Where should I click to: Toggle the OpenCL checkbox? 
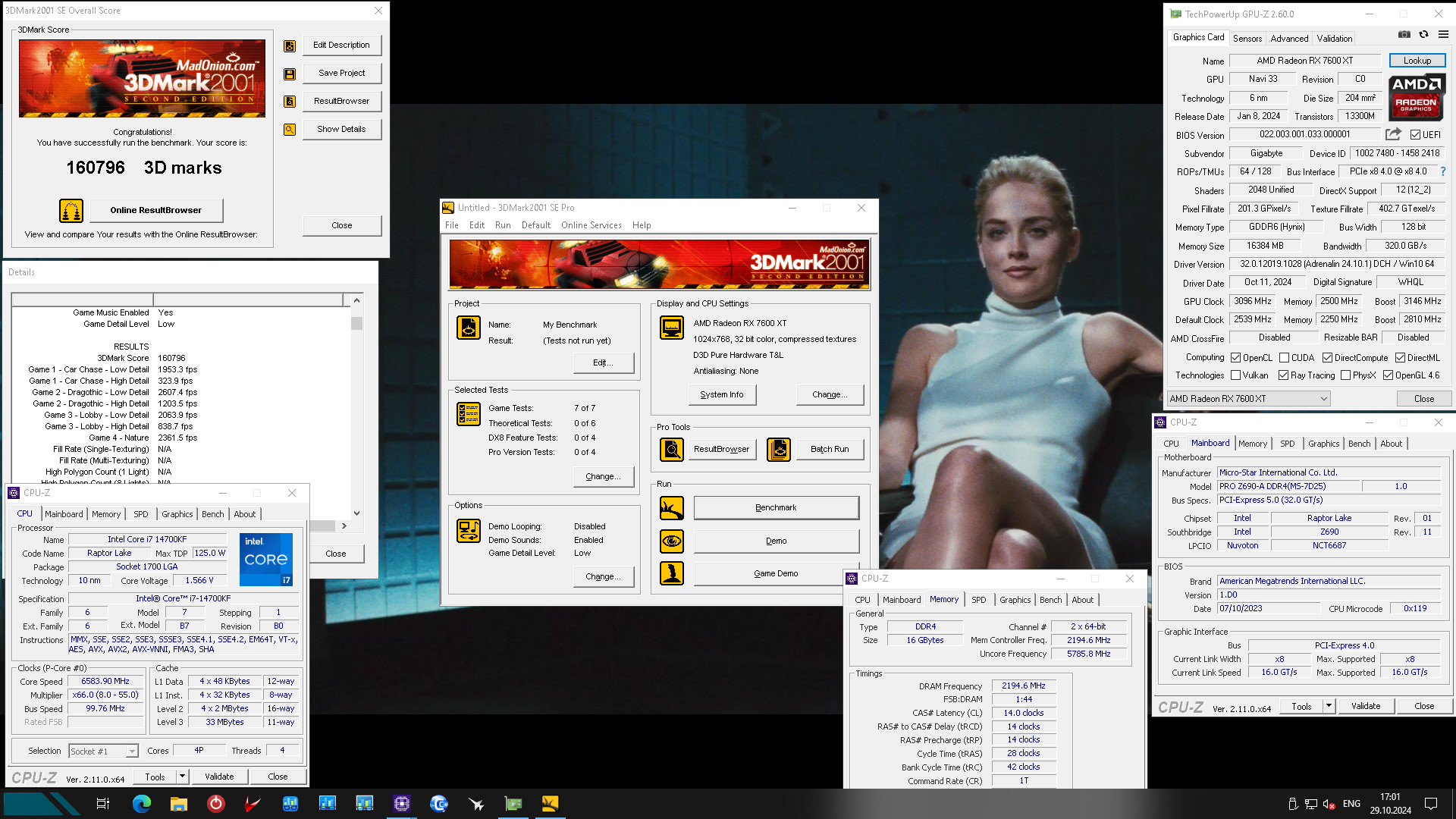point(1235,358)
